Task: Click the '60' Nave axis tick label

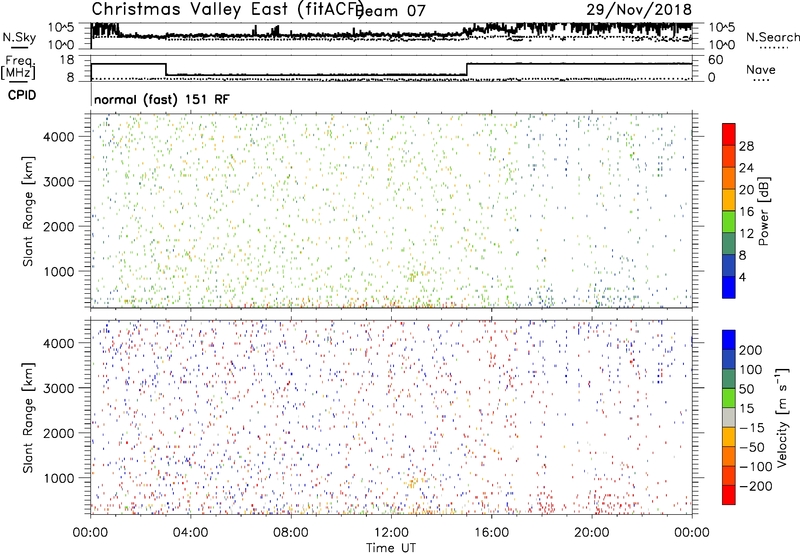Action: [716, 60]
